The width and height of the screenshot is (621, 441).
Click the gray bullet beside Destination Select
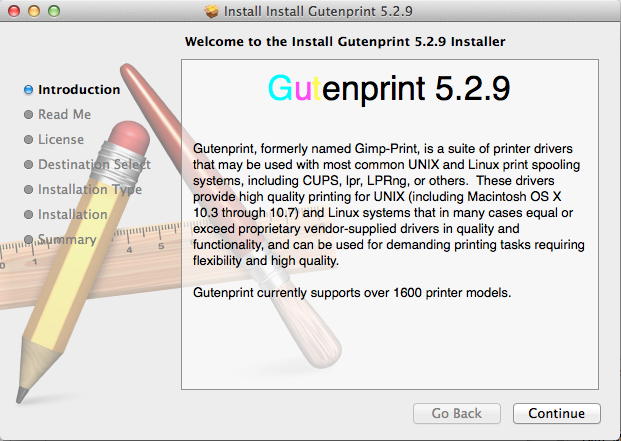29,164
